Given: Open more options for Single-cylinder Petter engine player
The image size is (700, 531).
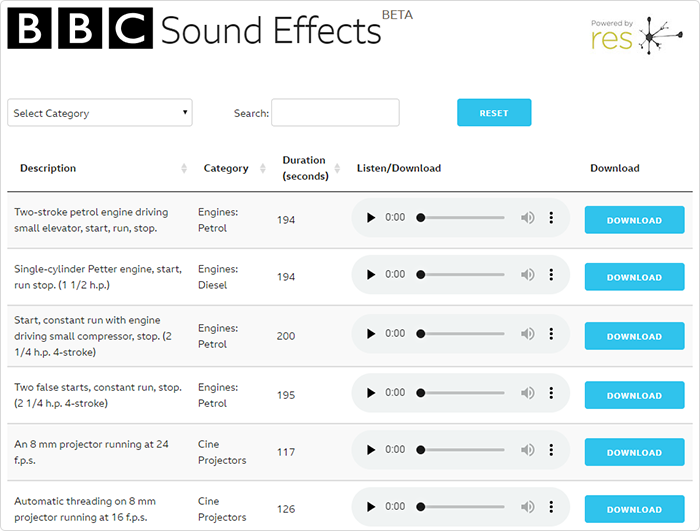Looking at the screenshot, I should click(x=551, y=274).
